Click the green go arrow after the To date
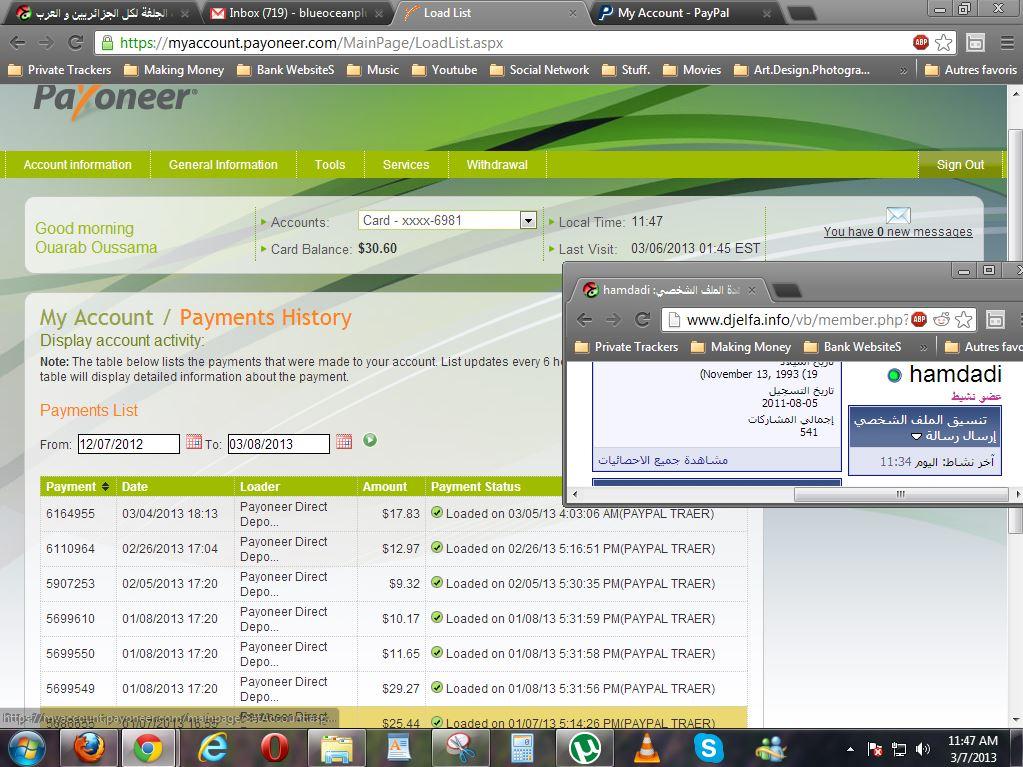 370,440
